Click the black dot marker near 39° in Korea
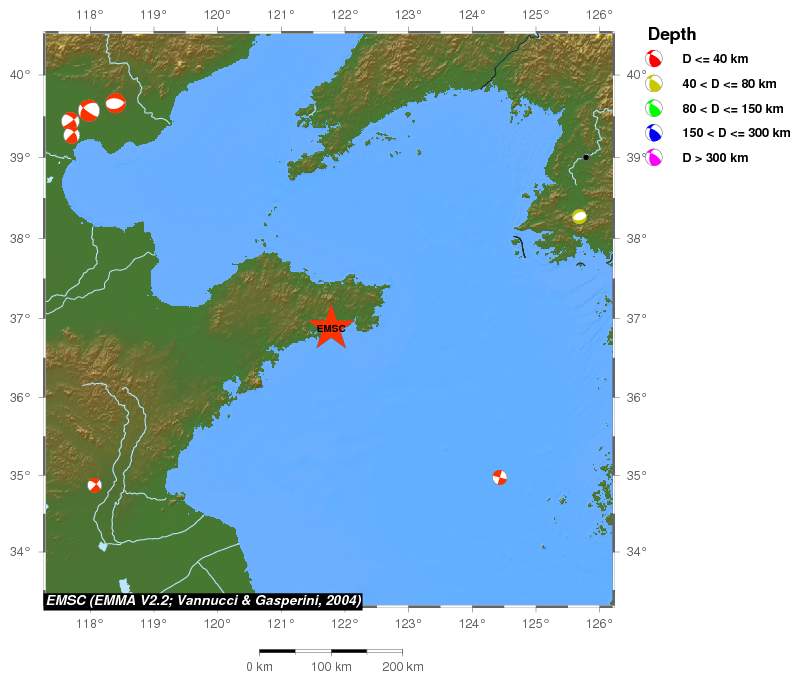 pyautogui.click(x=586, y=157)
